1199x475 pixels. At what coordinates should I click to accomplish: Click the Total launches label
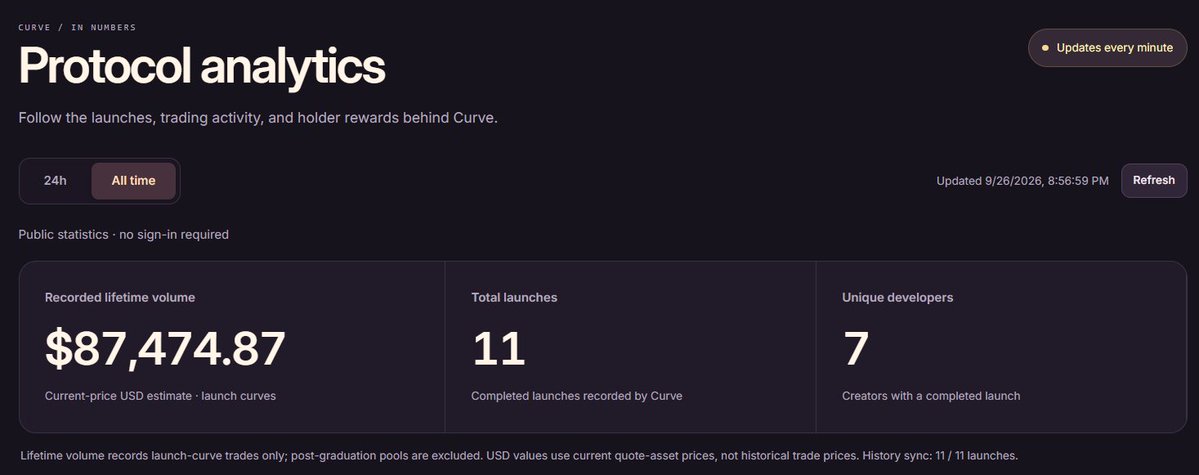coord(514,298)
